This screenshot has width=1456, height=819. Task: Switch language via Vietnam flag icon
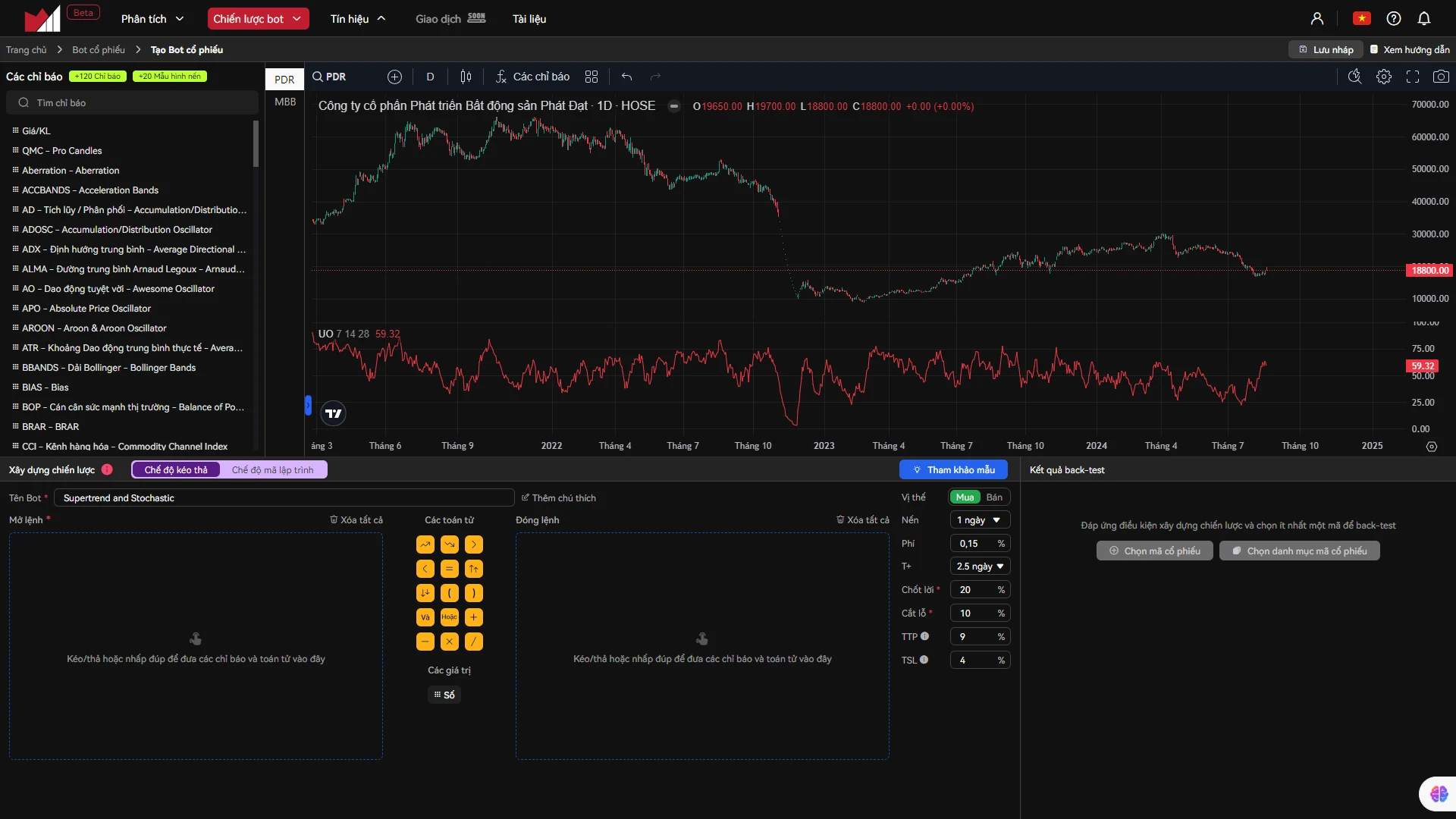click(1362, 18)
